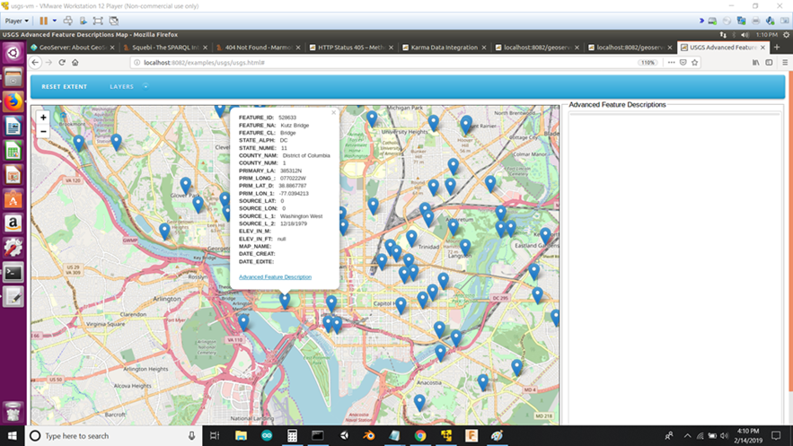The image size is (793, 446).
Task: Click Windows taskbar search box
Action: 113,435
